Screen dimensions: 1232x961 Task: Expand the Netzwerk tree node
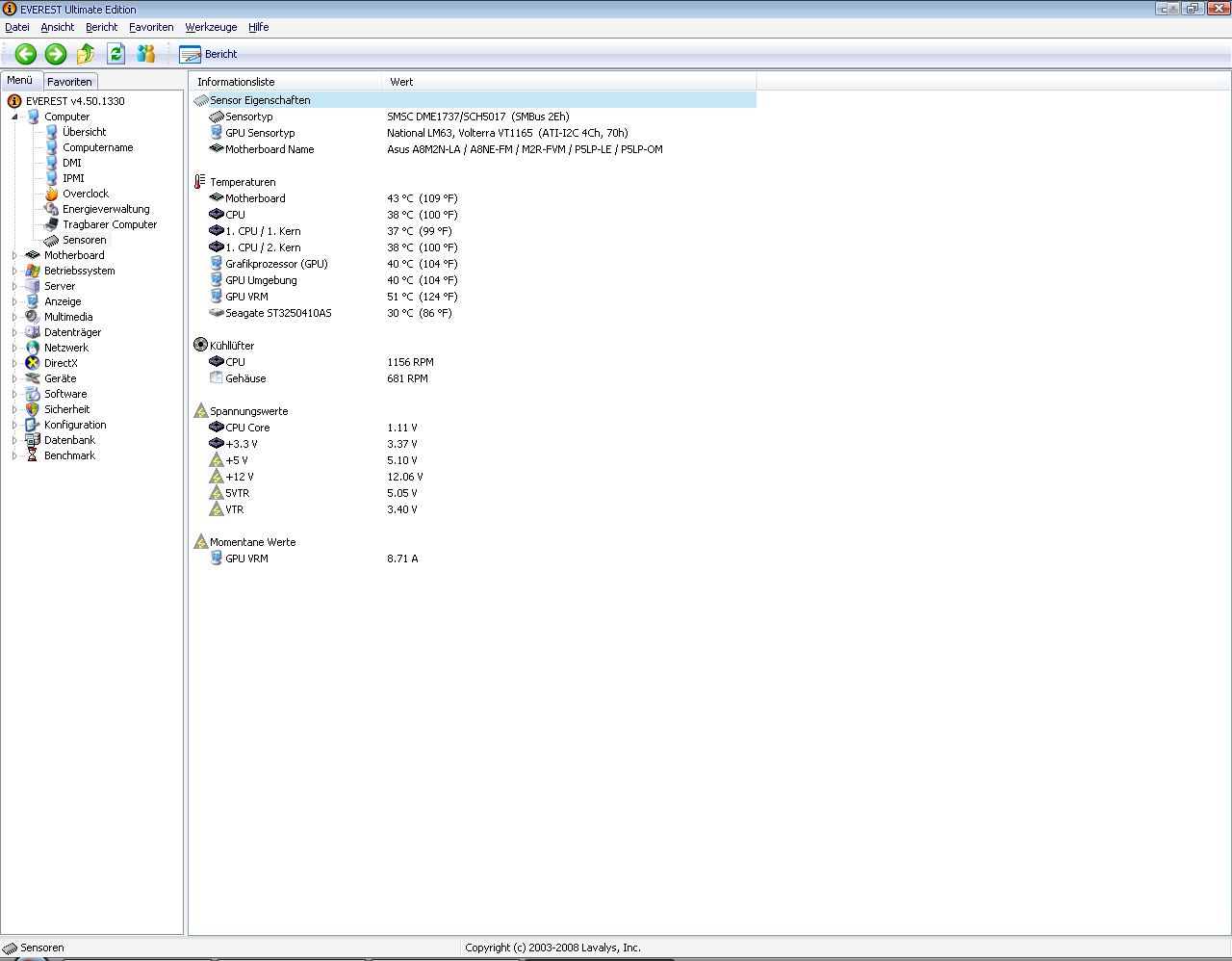pyautogui.click(x=15, y=348)
